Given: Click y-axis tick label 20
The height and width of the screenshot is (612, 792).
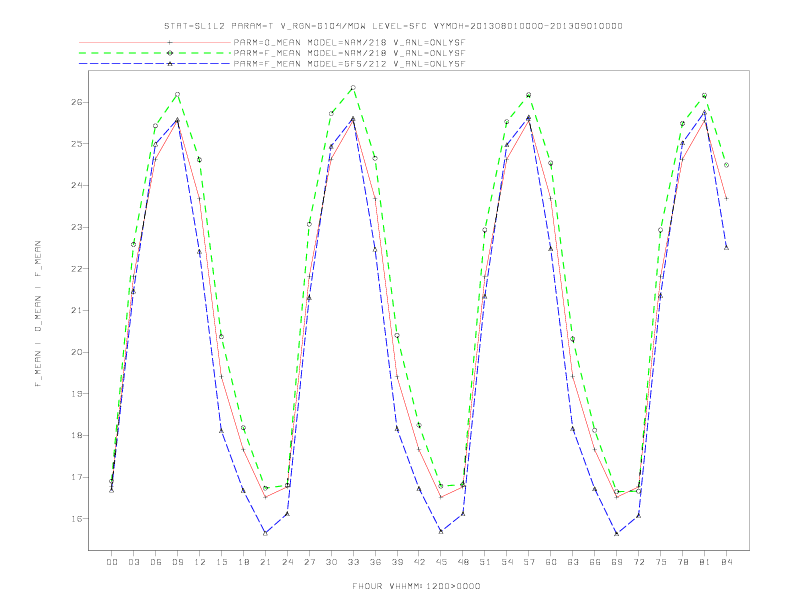Looking at the screenshot, I should [77, 352].
